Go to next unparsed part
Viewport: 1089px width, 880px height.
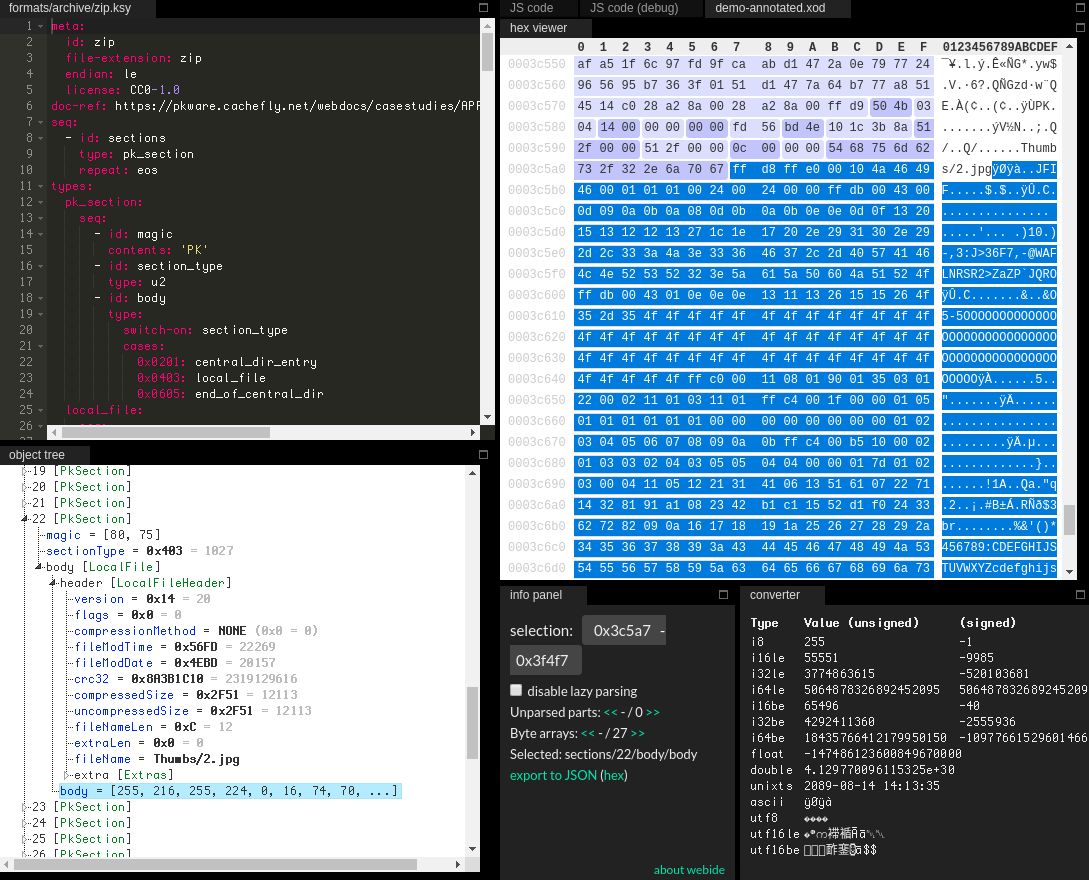point(653,713)
